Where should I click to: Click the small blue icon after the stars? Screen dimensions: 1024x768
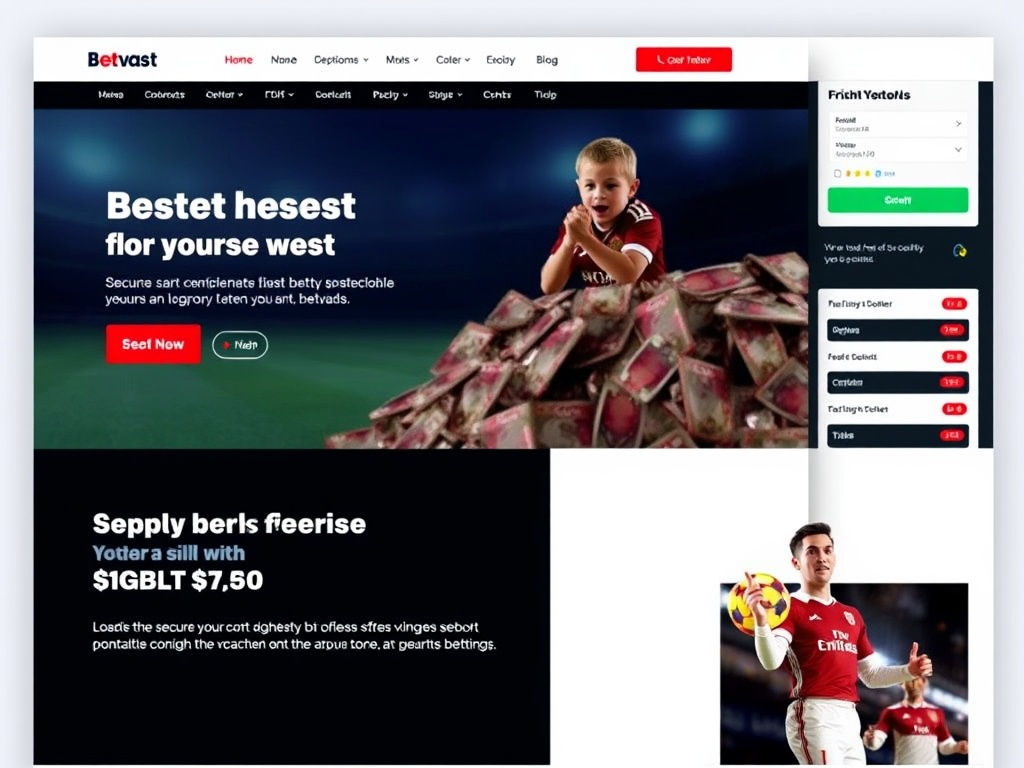(878, 174)
